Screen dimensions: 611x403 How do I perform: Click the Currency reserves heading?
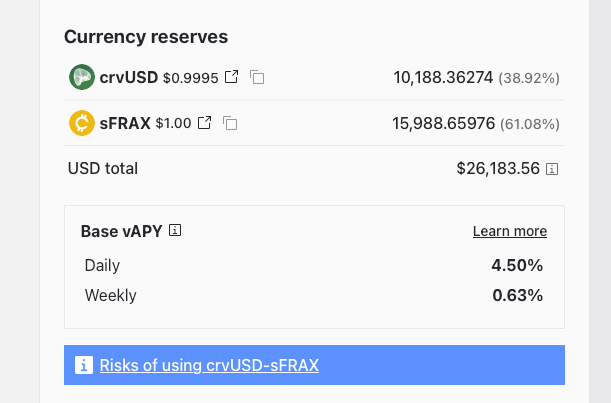point(146,37)
